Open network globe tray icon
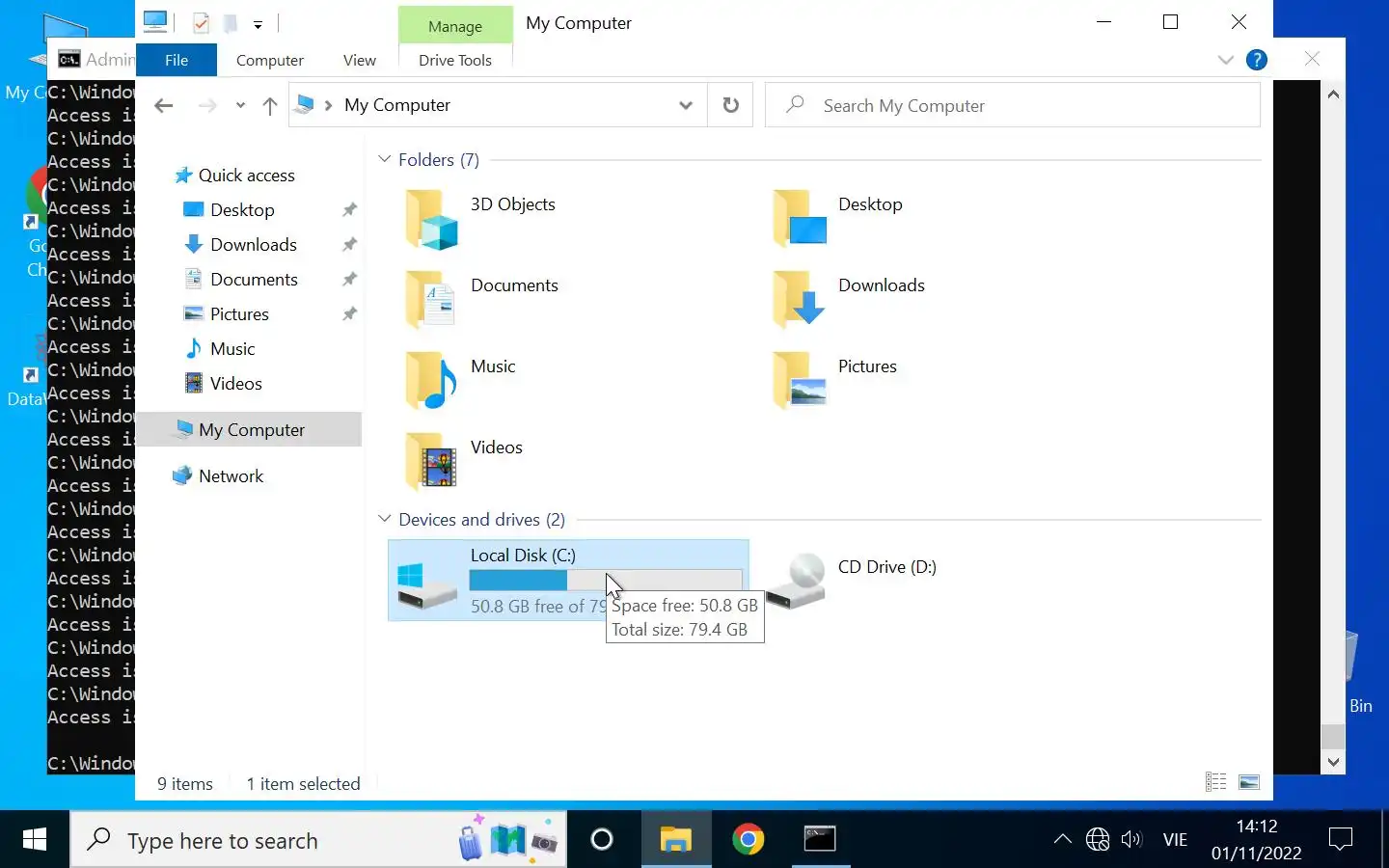The height and width of the screenshot is (868, 1389). point(1098,840)
